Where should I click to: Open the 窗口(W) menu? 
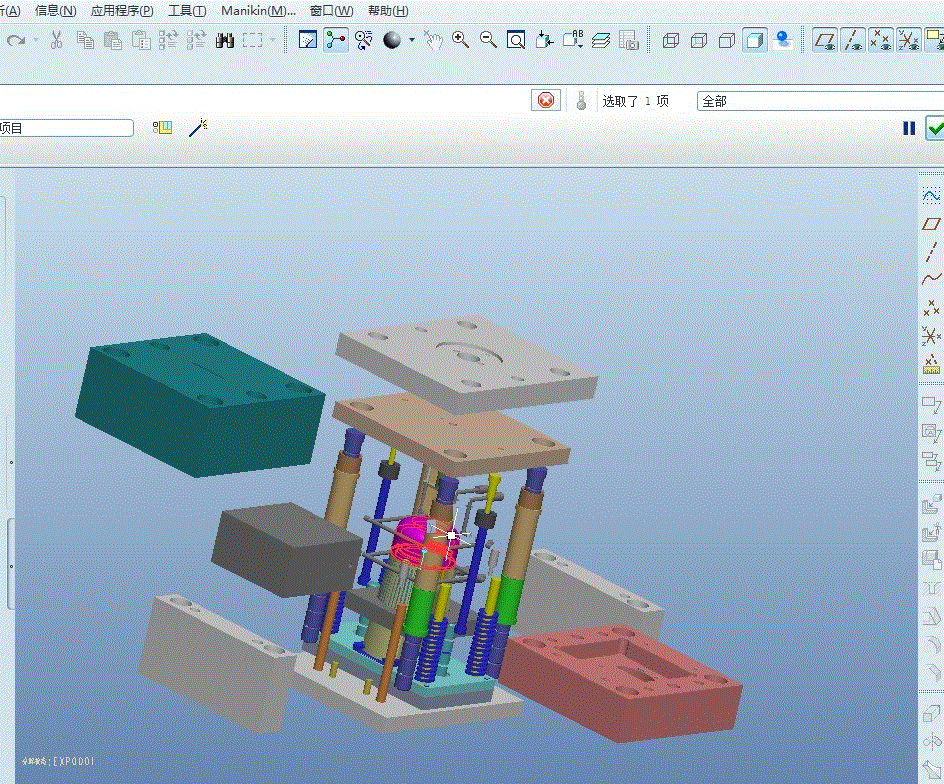(x=331, y=11)
